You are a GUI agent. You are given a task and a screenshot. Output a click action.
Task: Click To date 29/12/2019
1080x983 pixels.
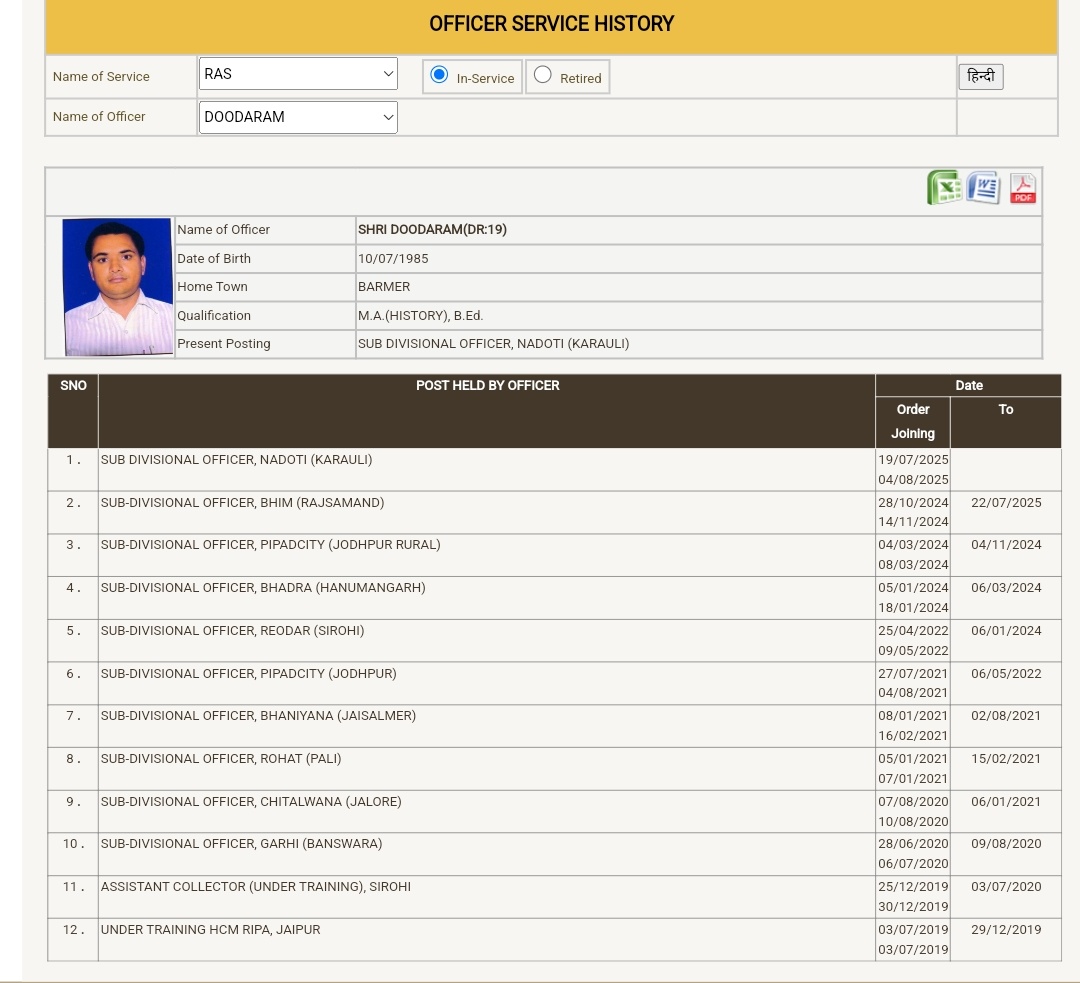click(x=1006, y=930)
